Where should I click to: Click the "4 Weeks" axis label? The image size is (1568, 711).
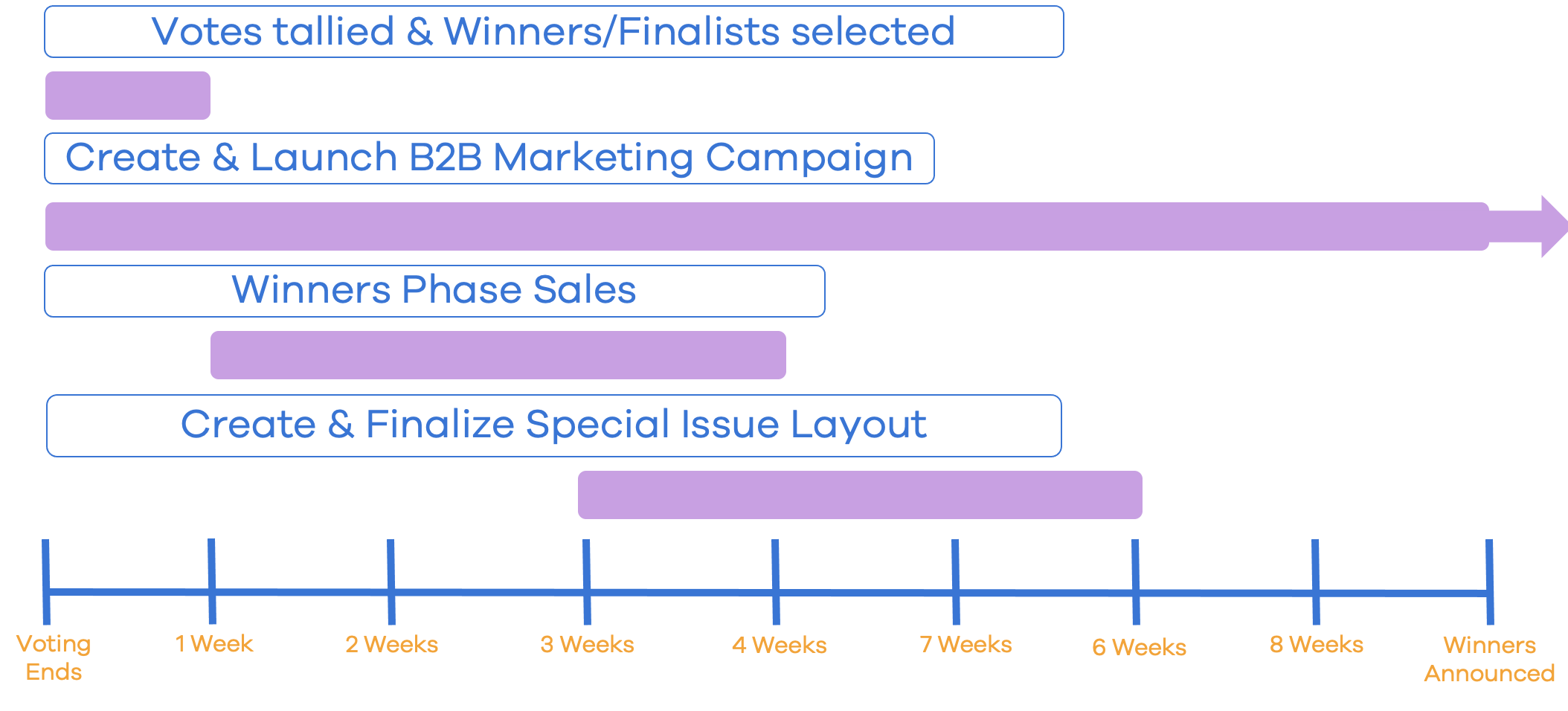pyautogui.click(x=779, y=645)
